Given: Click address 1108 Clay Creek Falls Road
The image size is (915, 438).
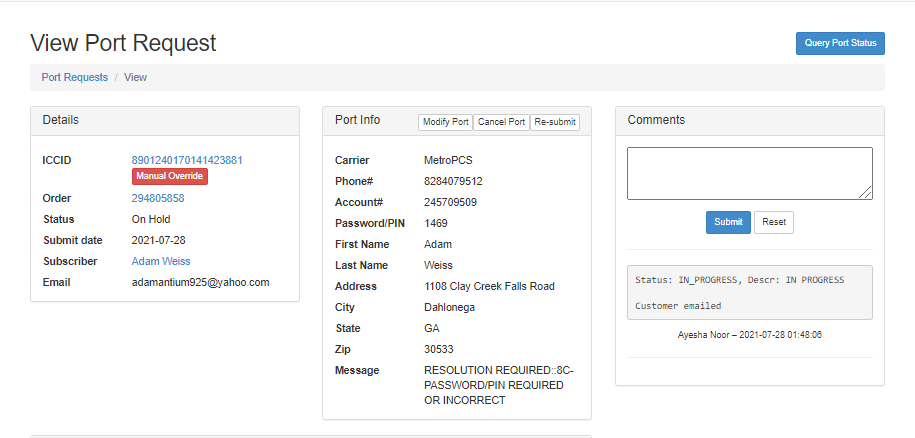Looking at the screenshot, I should [489, 286].
